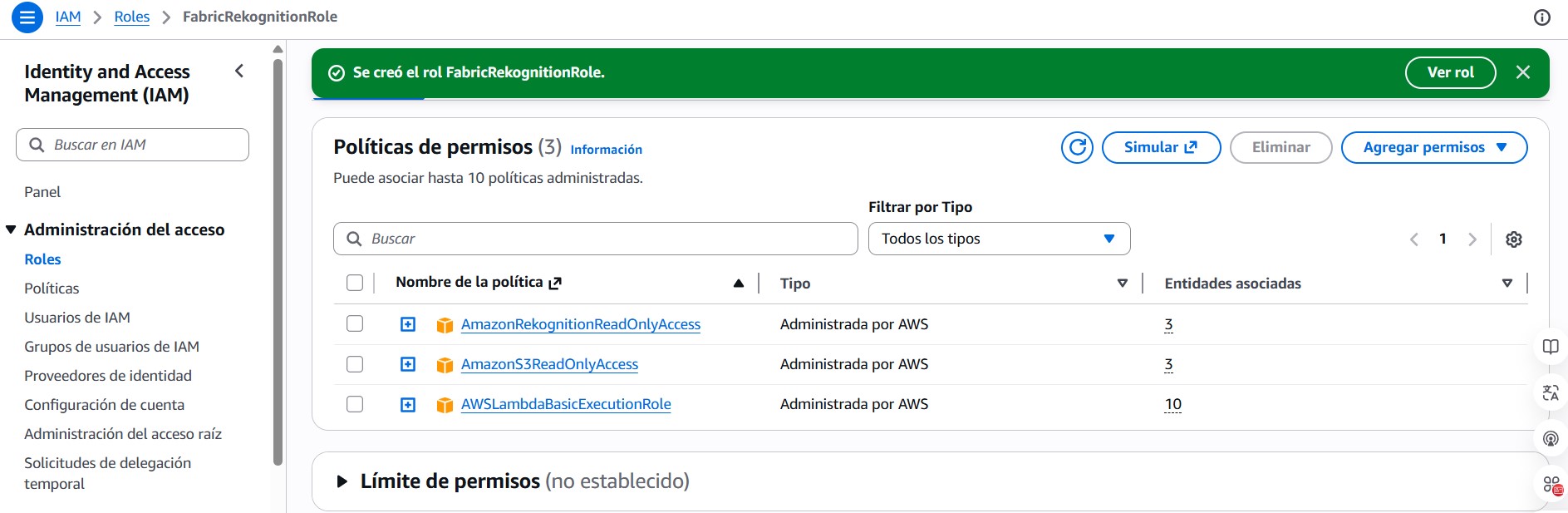Image resolution: width=1568 pixels, height=513 pixels.
Task: Check the AmazonS3ReadOnlyAccess row checkbox
Action: point(355,363)
